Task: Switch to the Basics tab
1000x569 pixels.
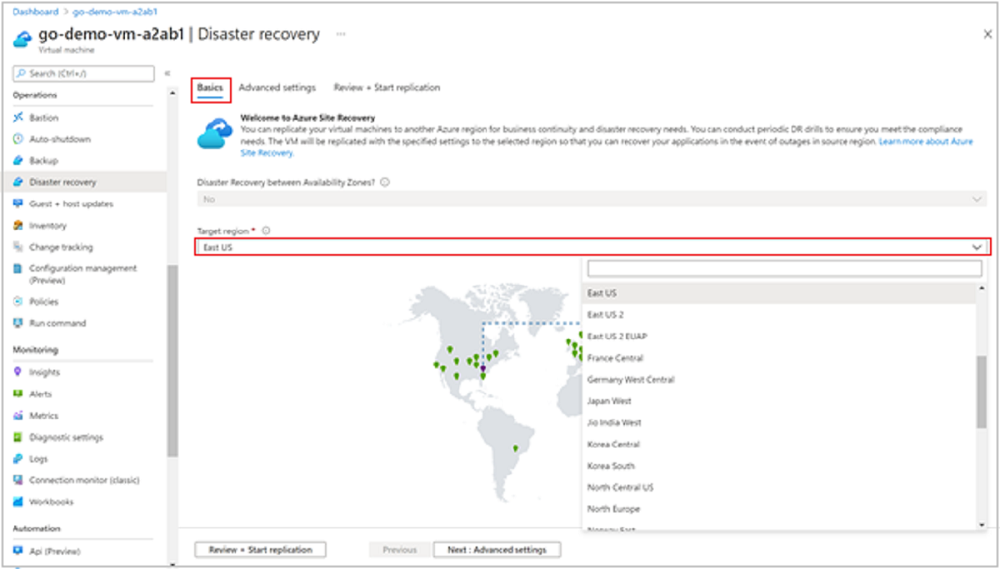Action: tap(210, 87)
